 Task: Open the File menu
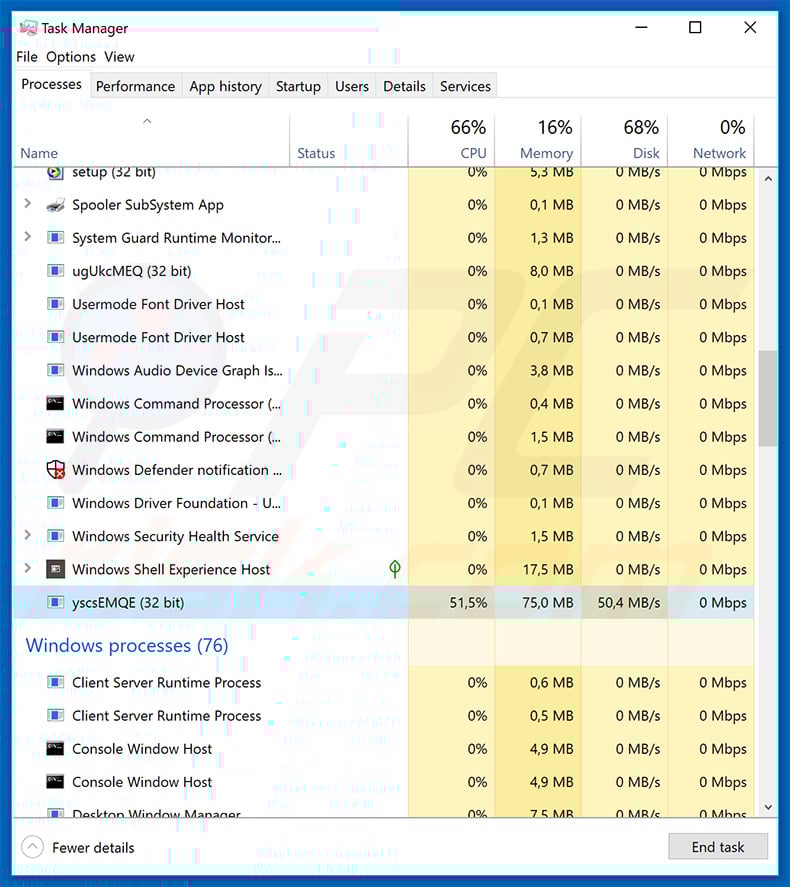point(27,57)
